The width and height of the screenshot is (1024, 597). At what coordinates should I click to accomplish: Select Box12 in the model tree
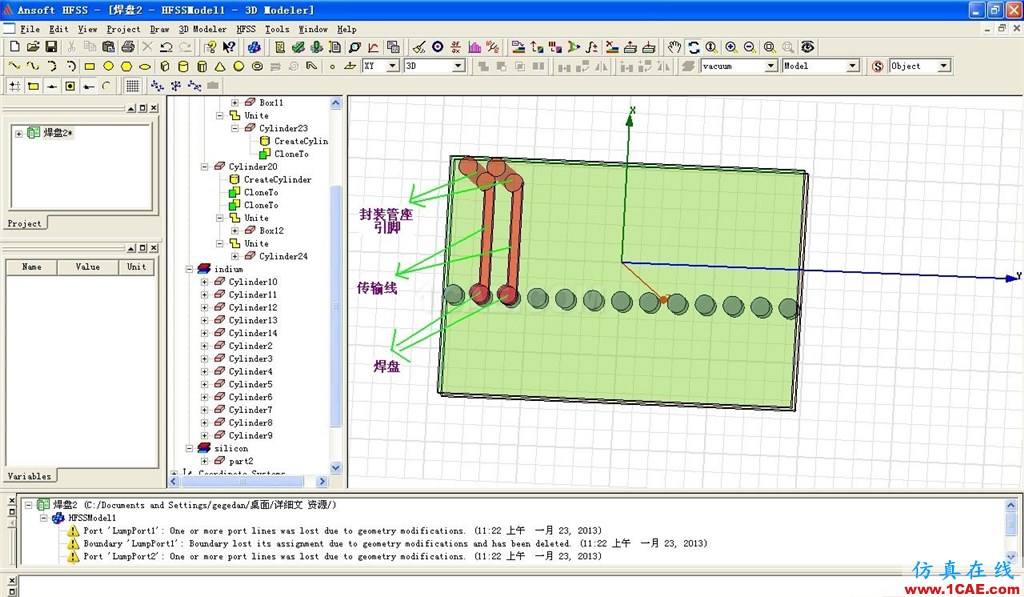point(271,231)
